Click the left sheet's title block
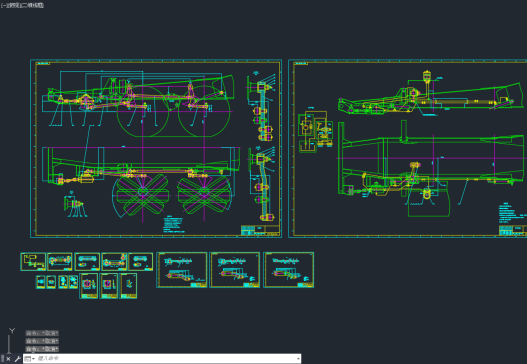 (x=260, y=230)
